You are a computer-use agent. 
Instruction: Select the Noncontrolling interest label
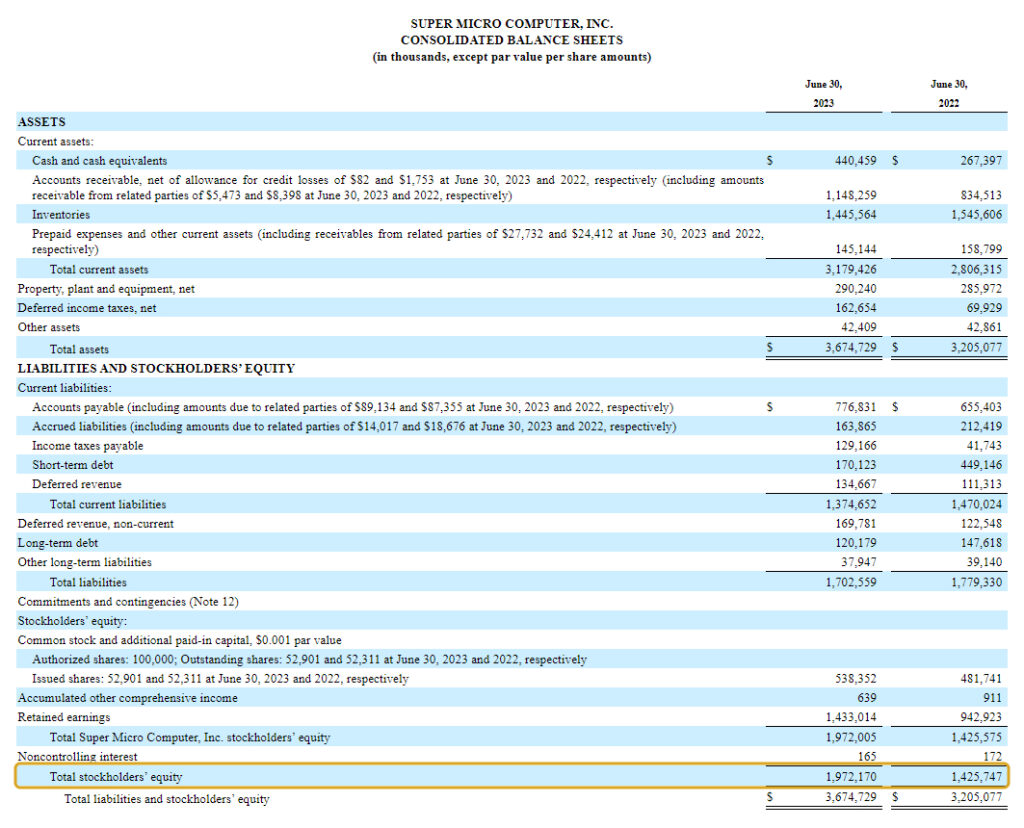pyautogui.click(x=77, y=757)
